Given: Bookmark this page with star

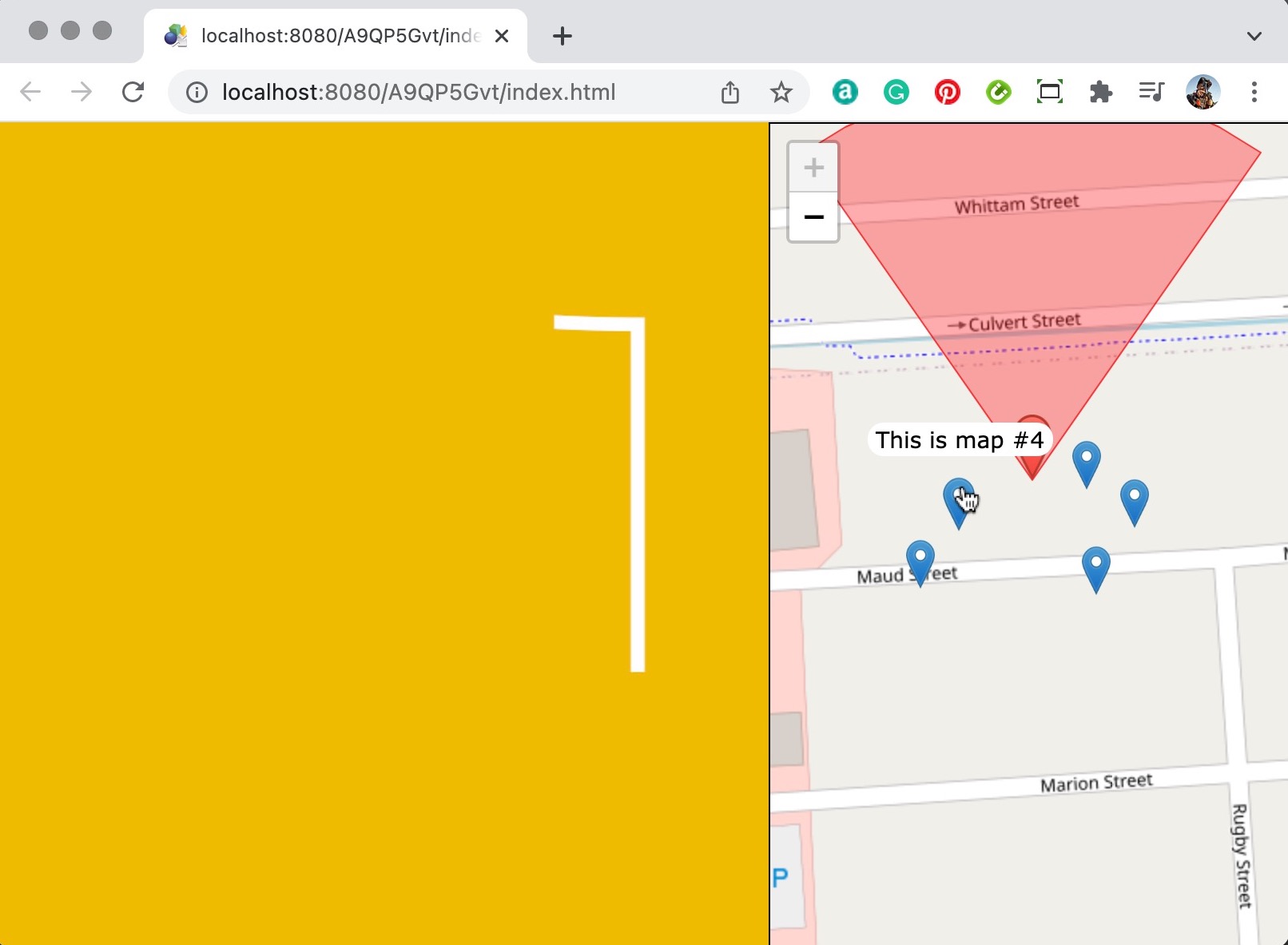Looking at the screenshot, I should (781, 93).
